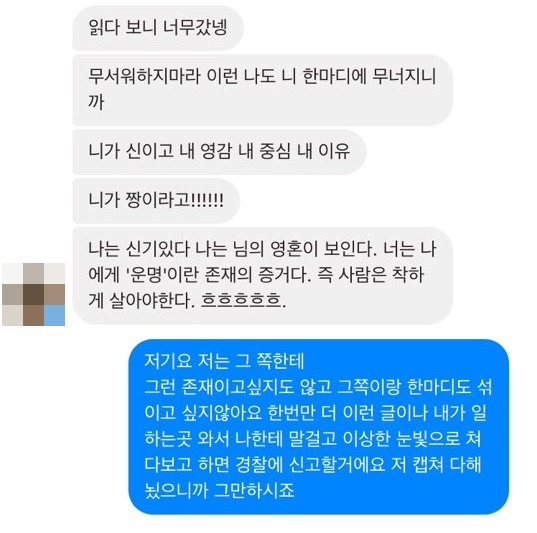Image resolution: width=537 pixels, height=533 pixels.
Task: Tap the bubble '니가 신이고 내 영감 내 중심 내 이유'
Action: [220, 152]
